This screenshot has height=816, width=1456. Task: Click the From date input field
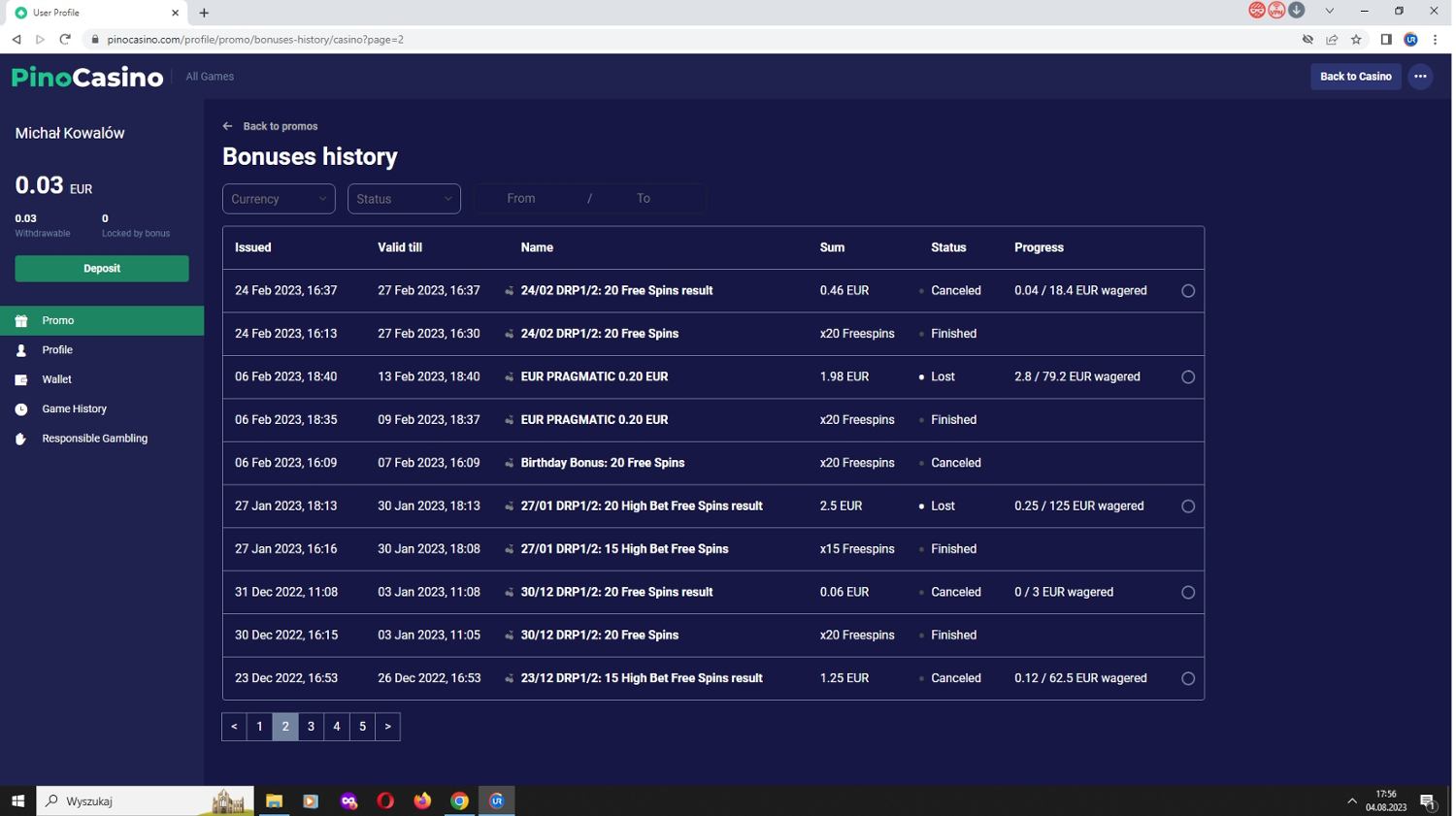tap(521, 199)
